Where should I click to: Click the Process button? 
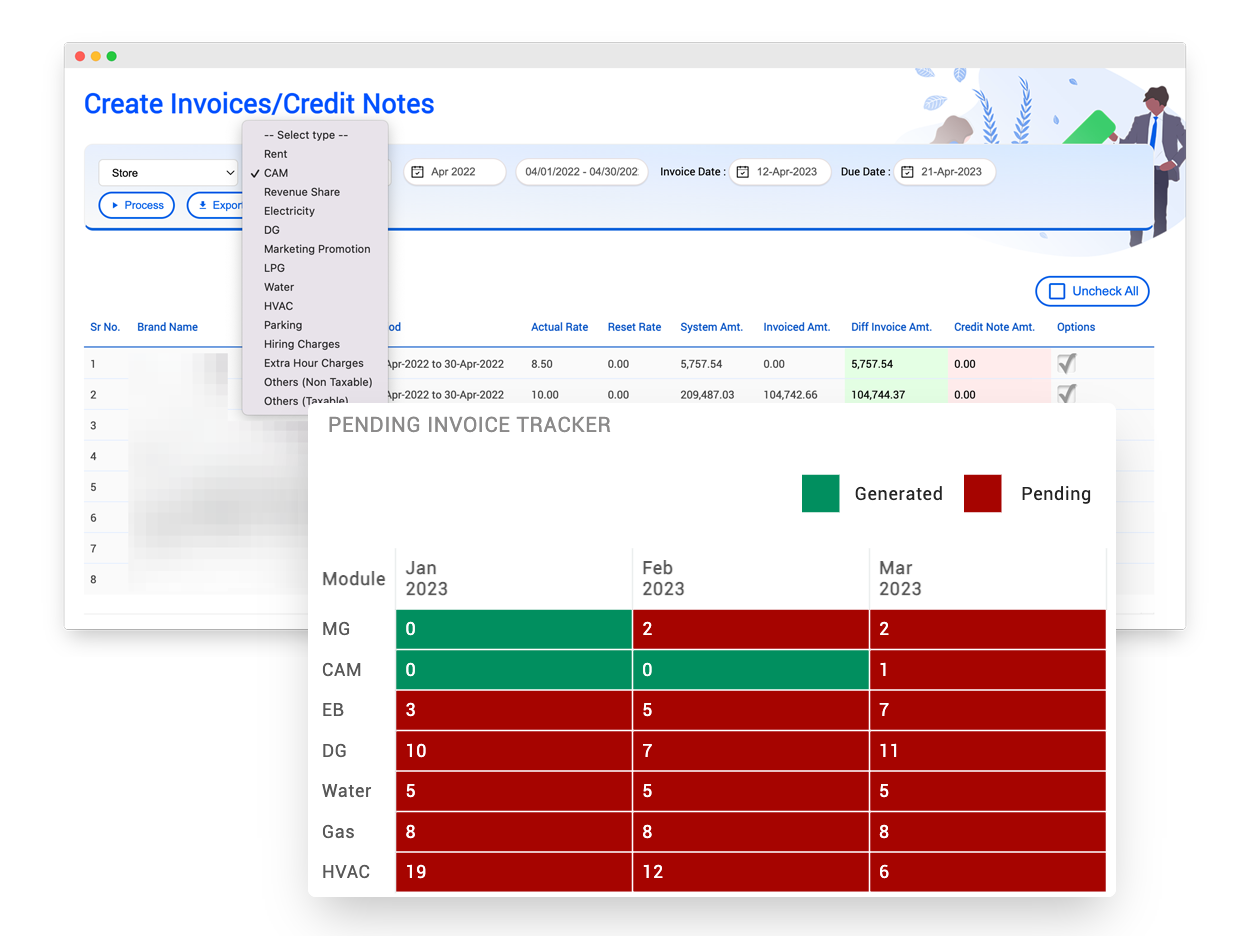coord(137,205)
